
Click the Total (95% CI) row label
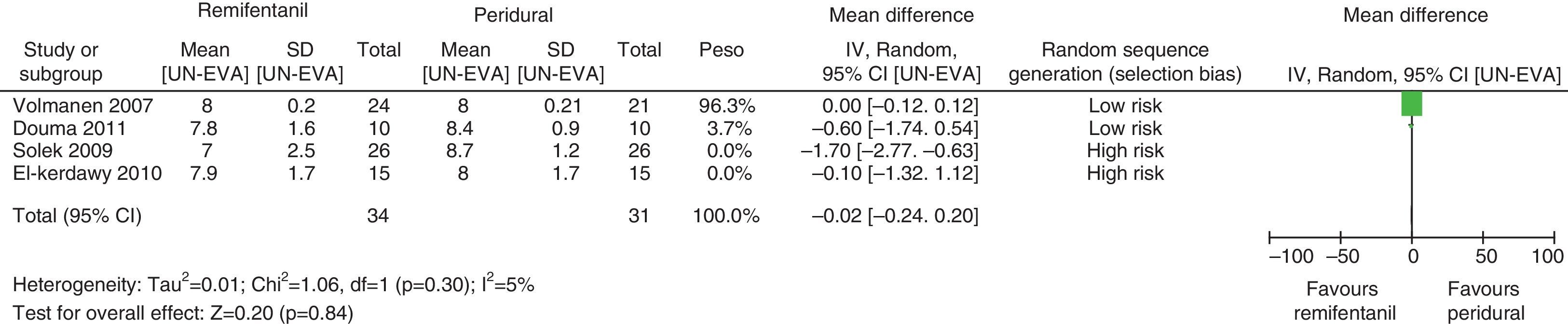(x=77, y=216)
